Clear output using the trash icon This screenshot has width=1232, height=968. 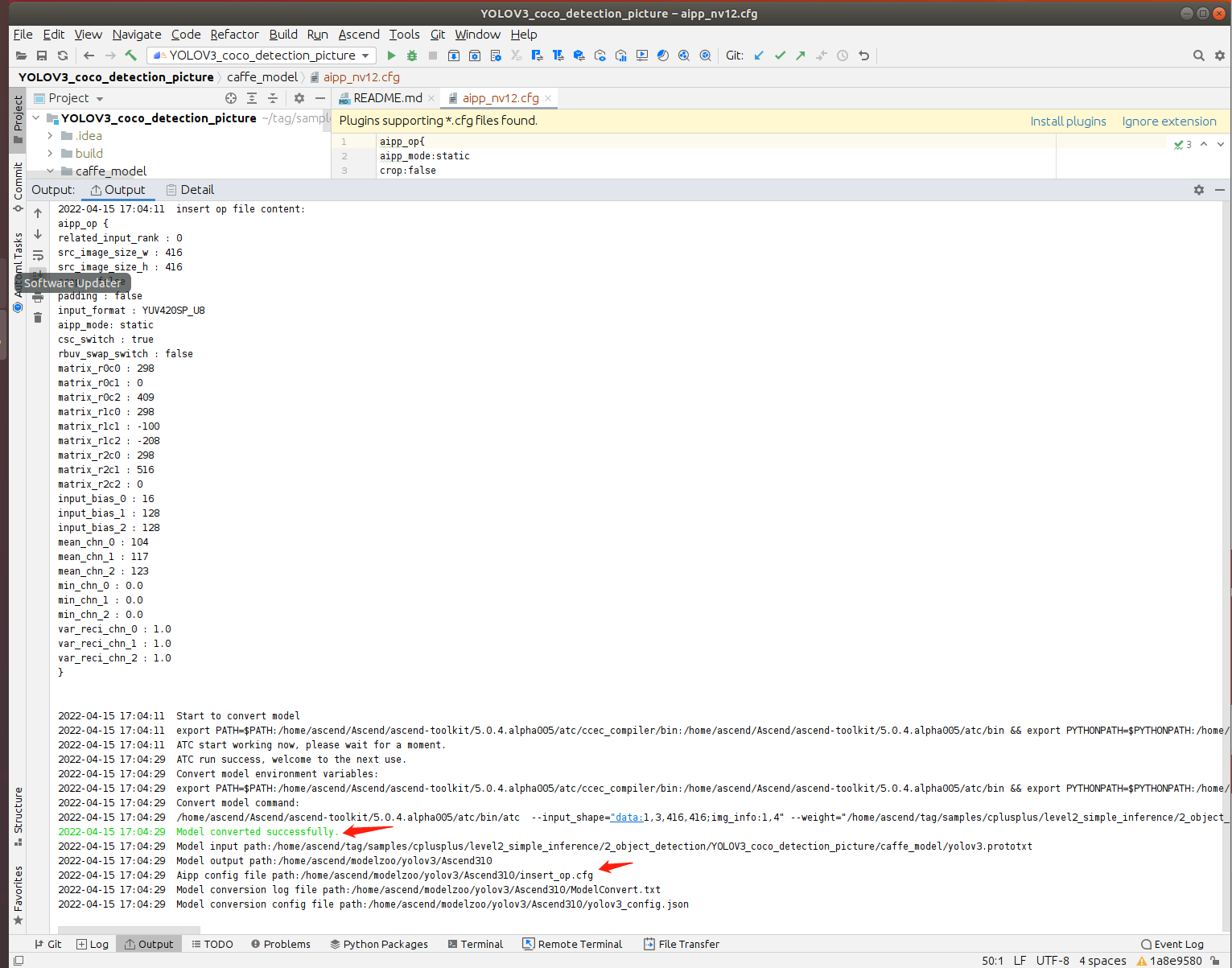coord(38,318)
